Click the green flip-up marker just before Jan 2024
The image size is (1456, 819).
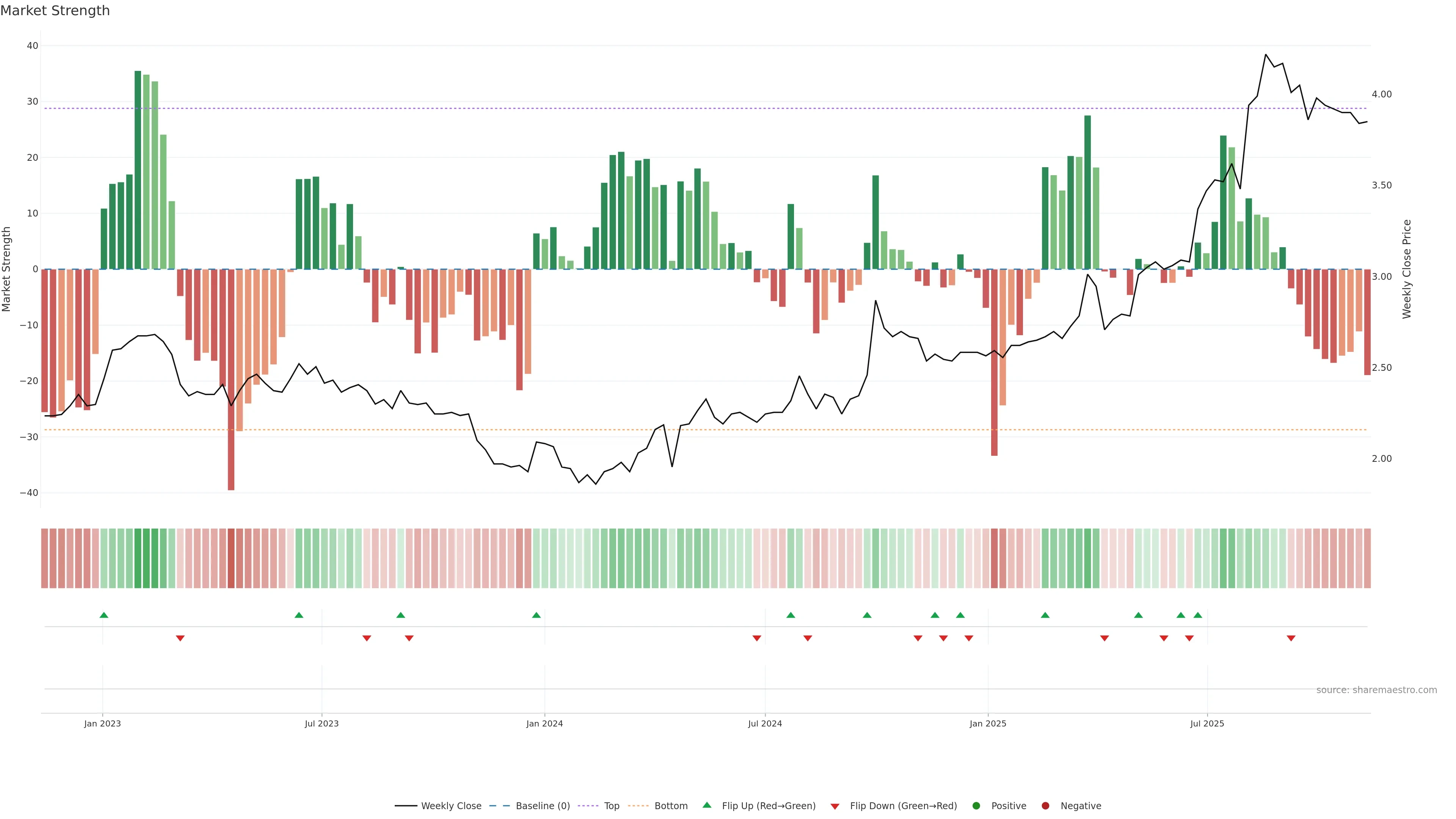click(x=537, y=615)
